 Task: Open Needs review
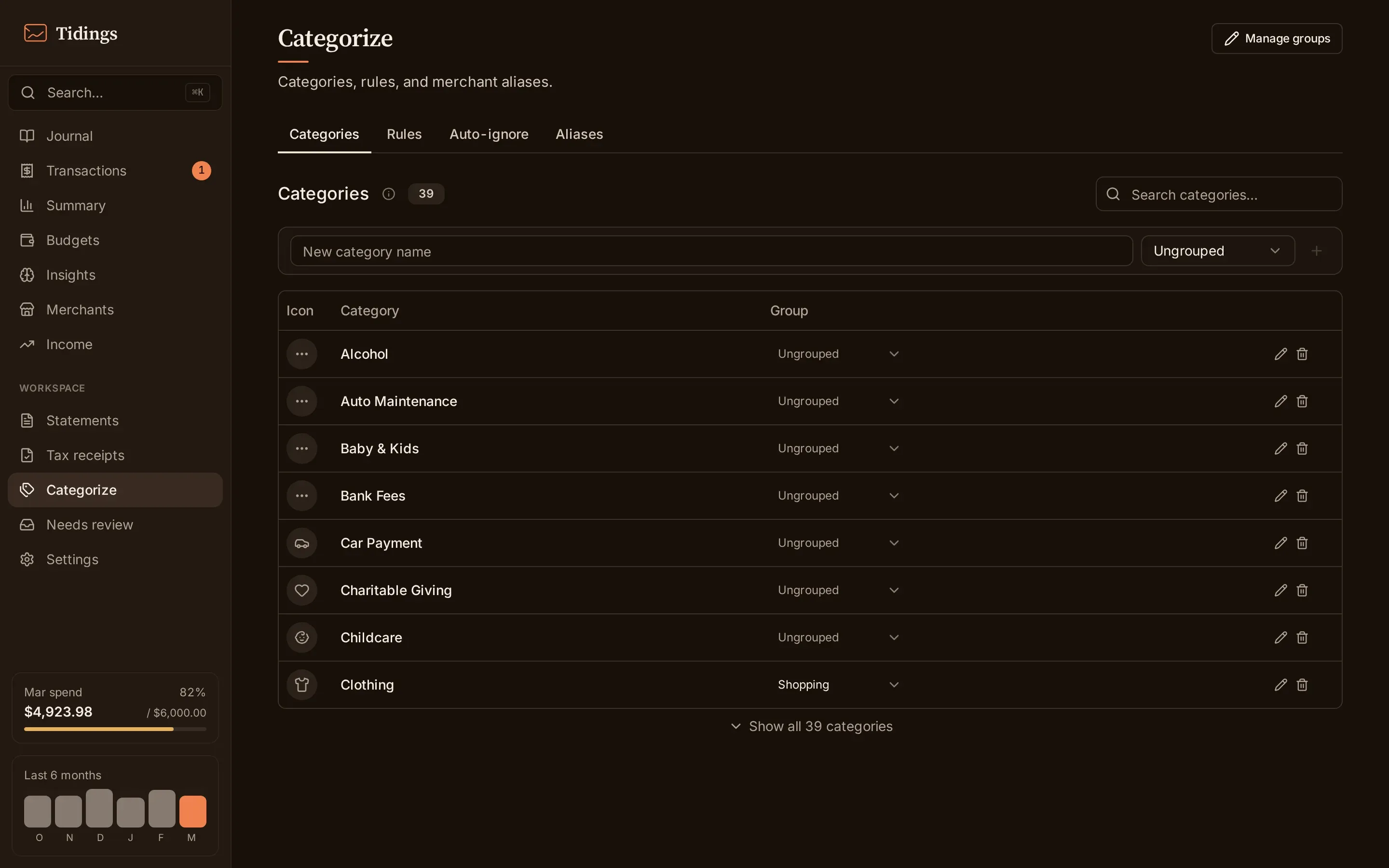[115, 525]
